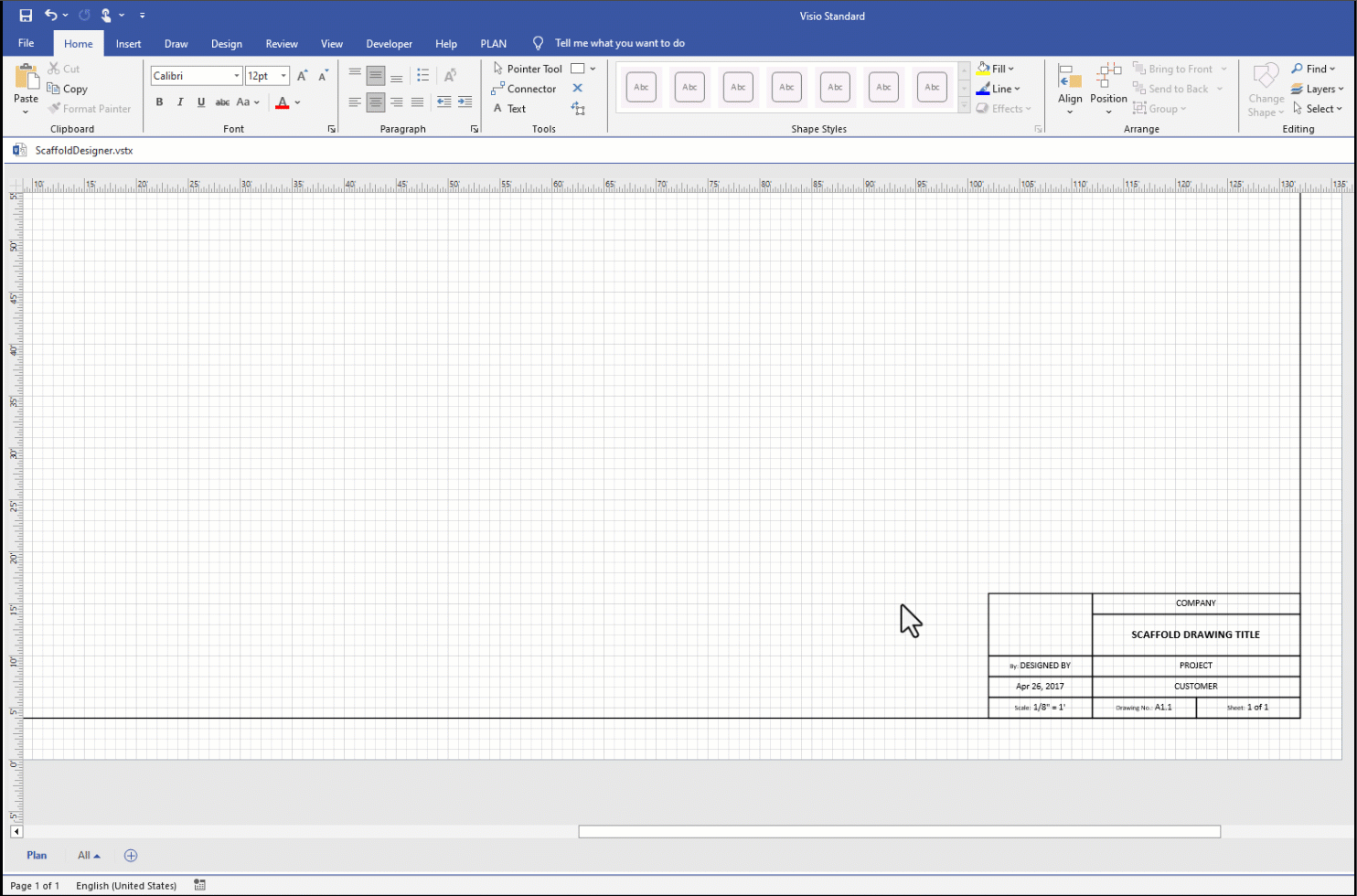Add a new page with plus icon

131,856
